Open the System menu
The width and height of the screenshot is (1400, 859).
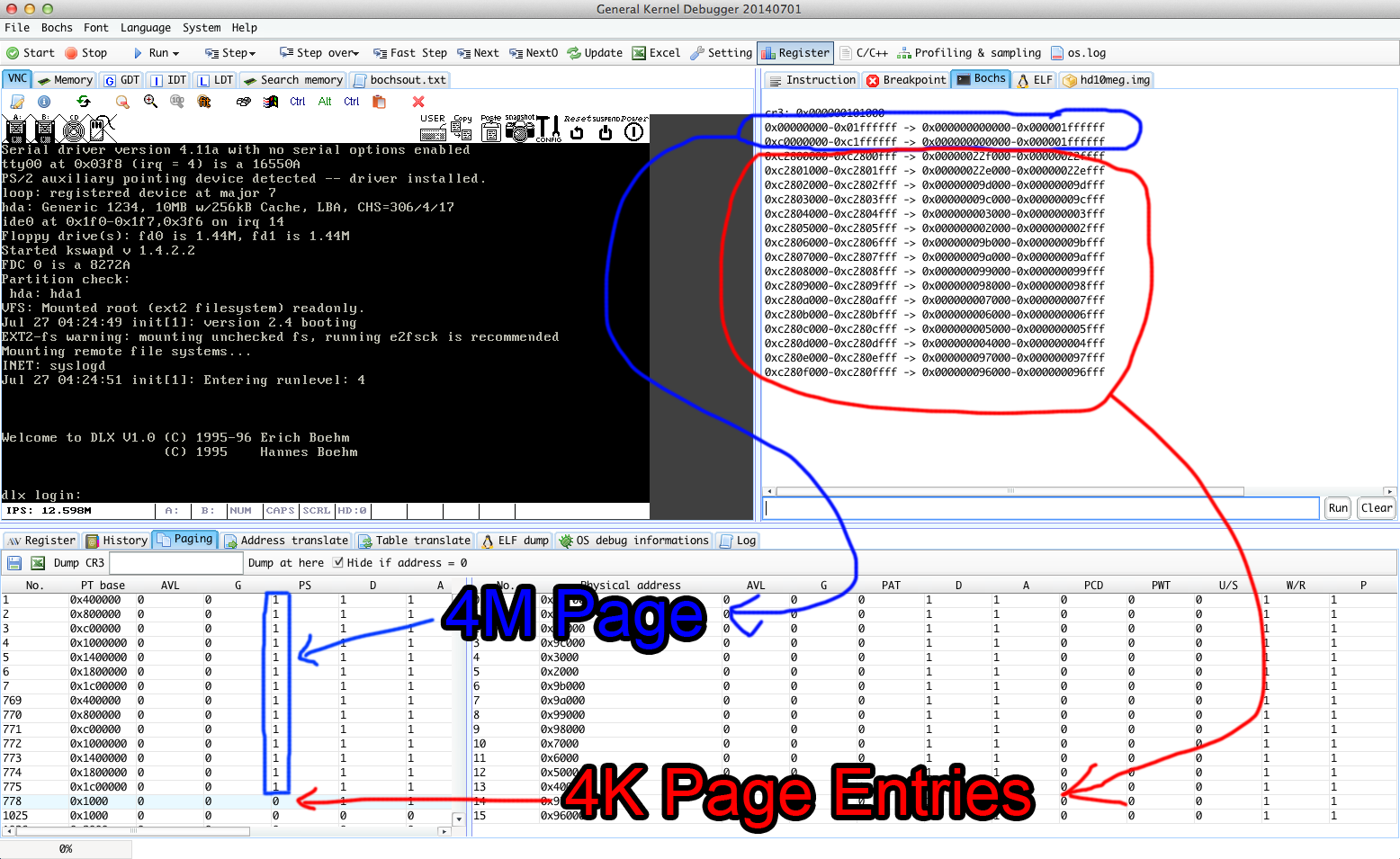click(202, 28)
